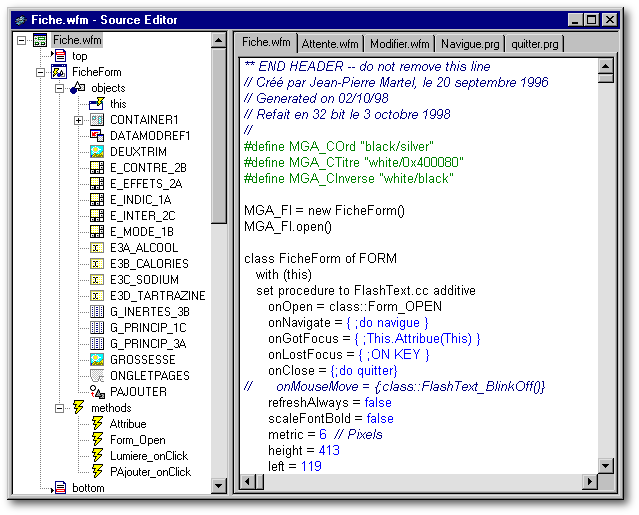Click code editor scroll up arrow

(606, 66)
